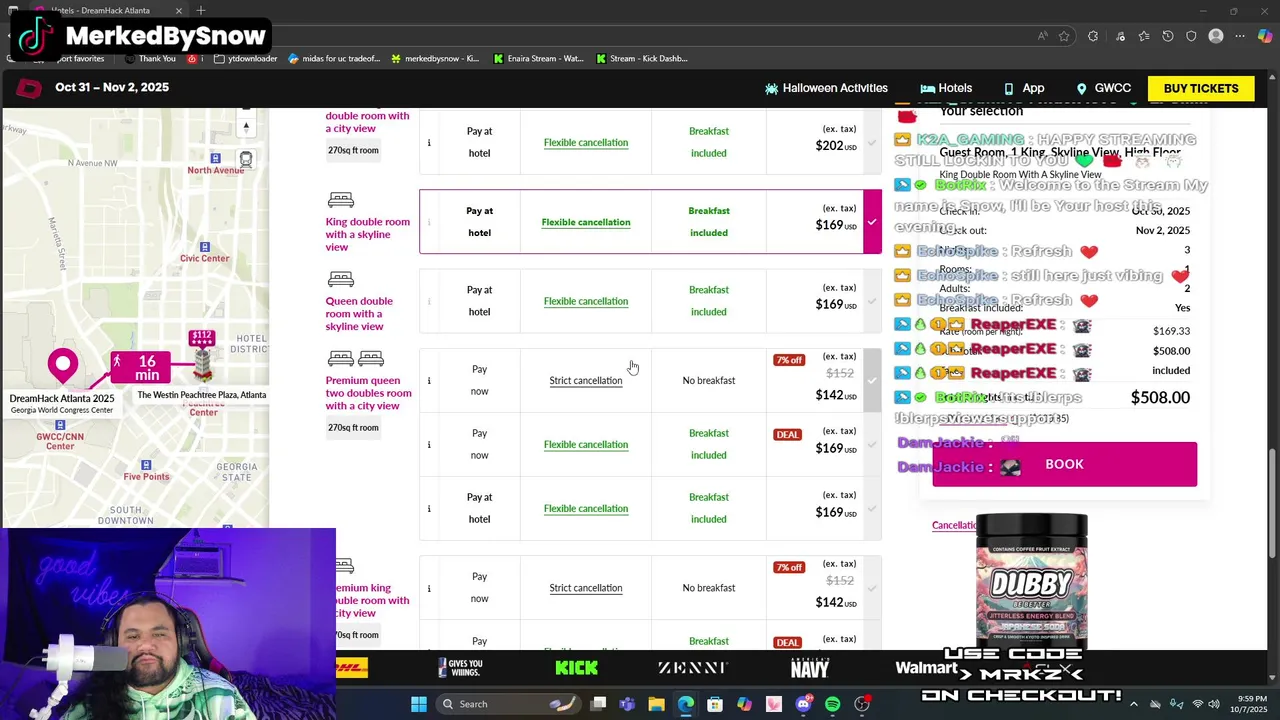Open the Copilot app on the taskbar

[x=744, y=704]
